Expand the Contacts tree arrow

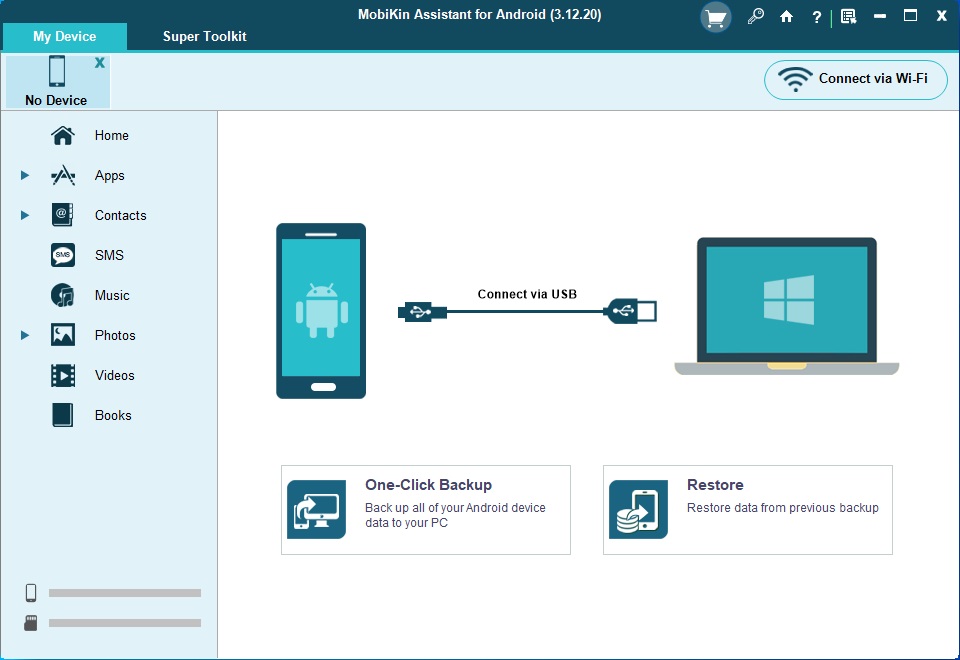[25, 215]
